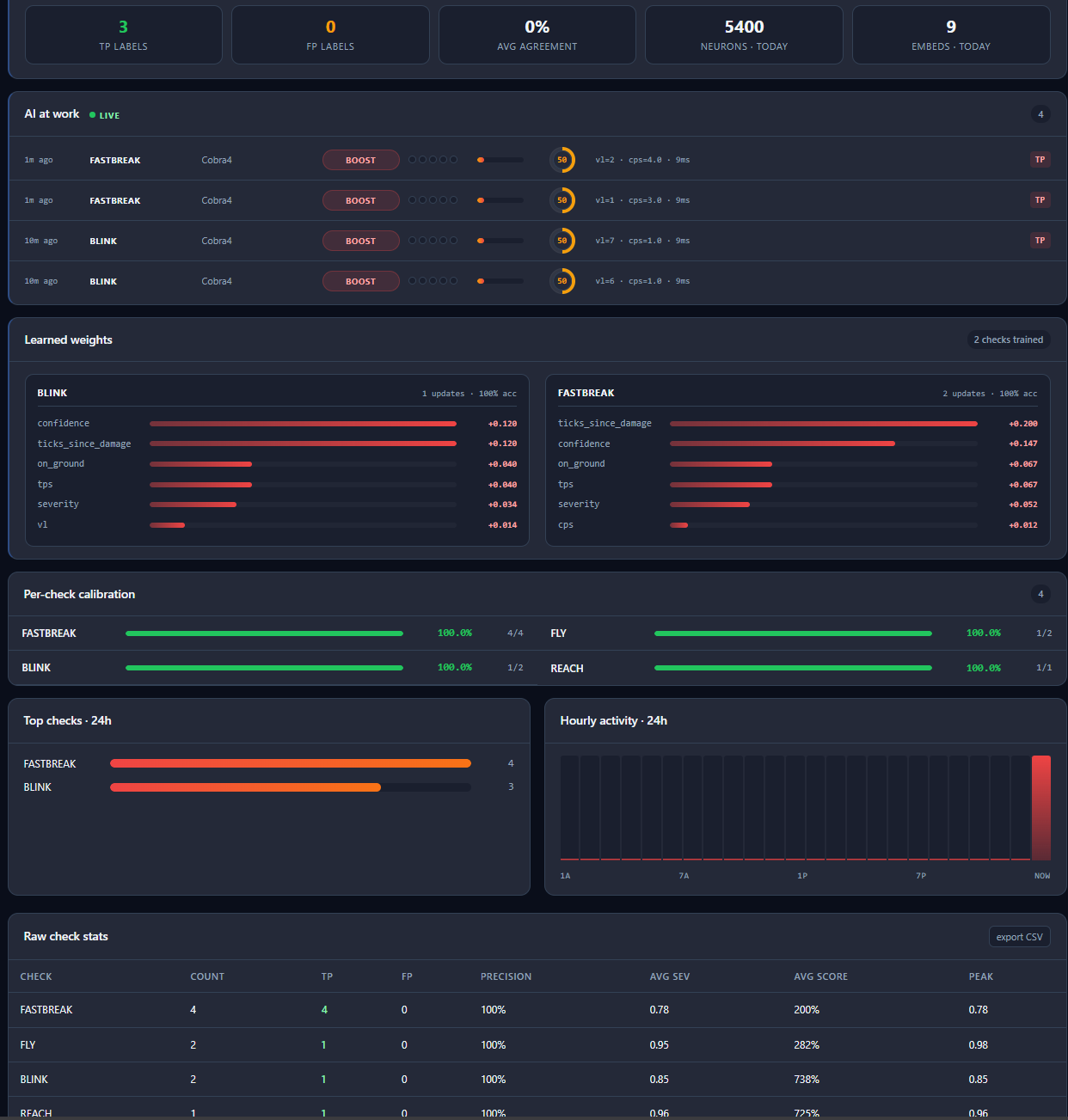Click the NOW bar in Hourly activity
Image resolution: width=1068 pixels, height=1120 pixels.
(1041, 808)
